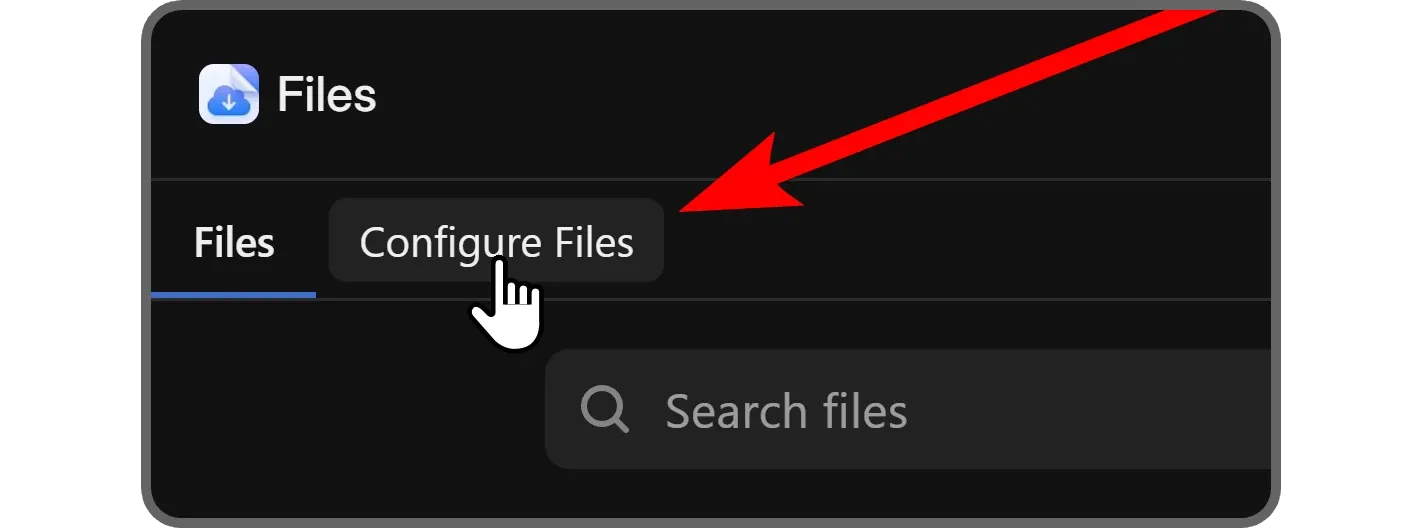Click the large Files header next to the cloud icon
Viewport: 1422px width, 528px height.
(327, 95)
